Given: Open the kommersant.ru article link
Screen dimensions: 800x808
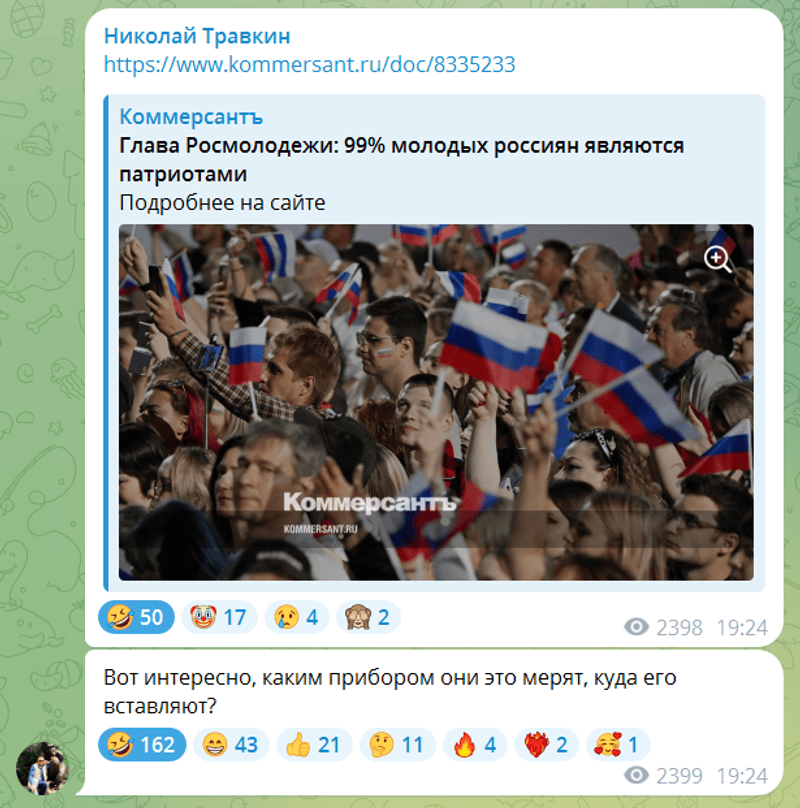Looking at the screenshot, I should (x=309, y=65).
